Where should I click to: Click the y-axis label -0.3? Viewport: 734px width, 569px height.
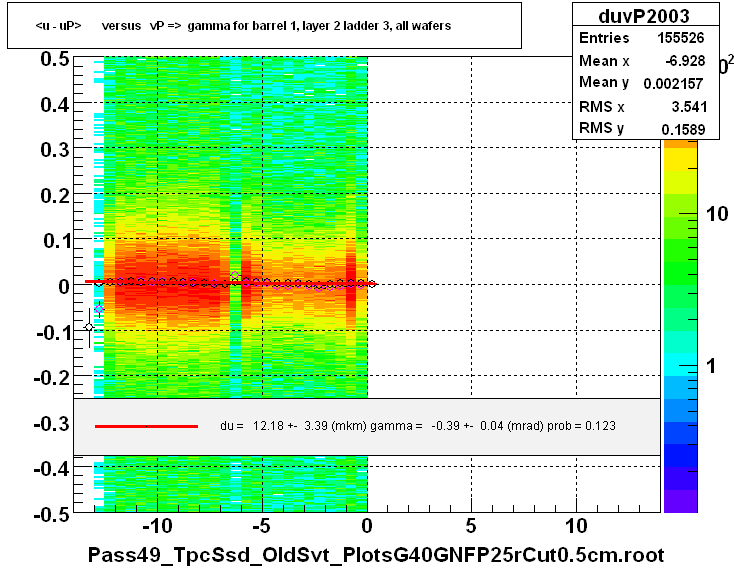pyautogui.click(x=51, y=424)
